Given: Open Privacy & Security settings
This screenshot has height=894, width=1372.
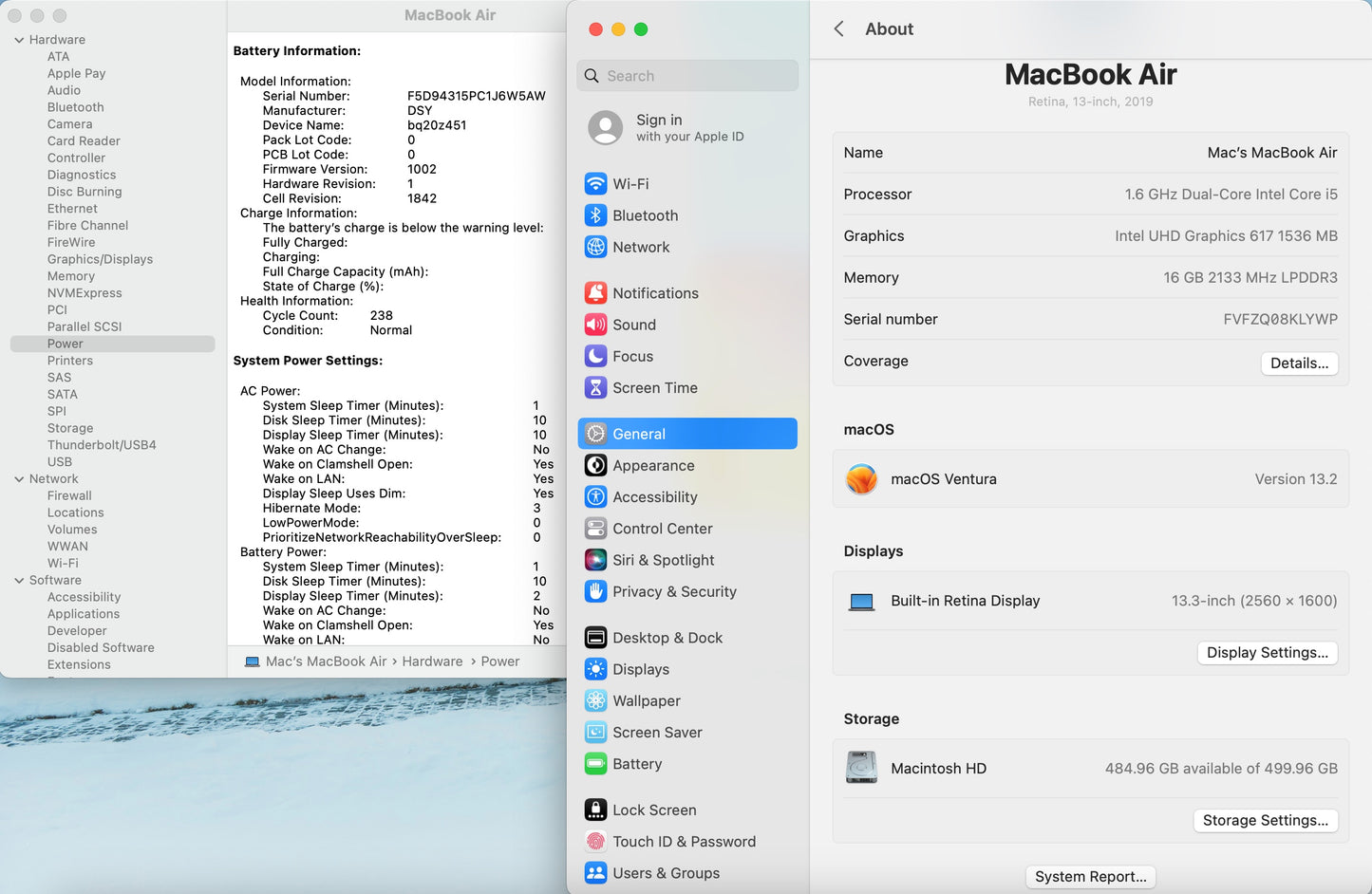Looking at the screenshot, I should pyautogui.click(x=674, y=591).
